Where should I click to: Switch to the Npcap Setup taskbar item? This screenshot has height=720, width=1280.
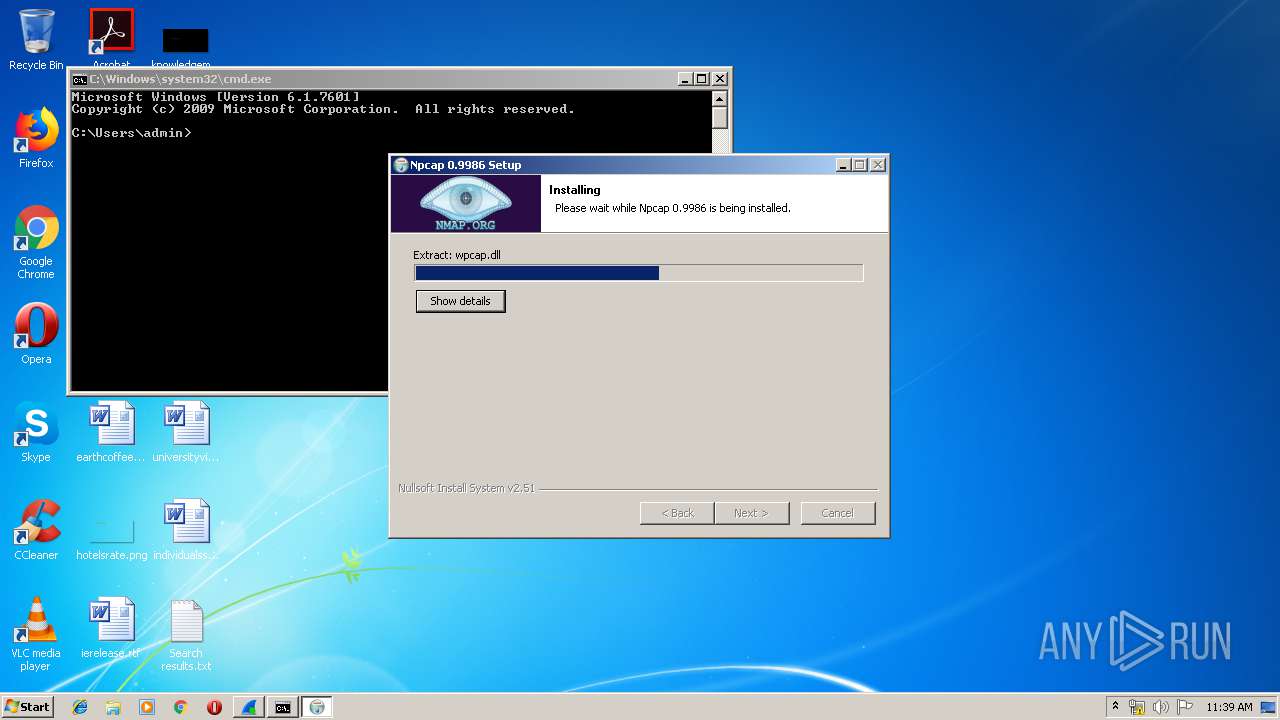pyautogui.click(x=317, y=707)
